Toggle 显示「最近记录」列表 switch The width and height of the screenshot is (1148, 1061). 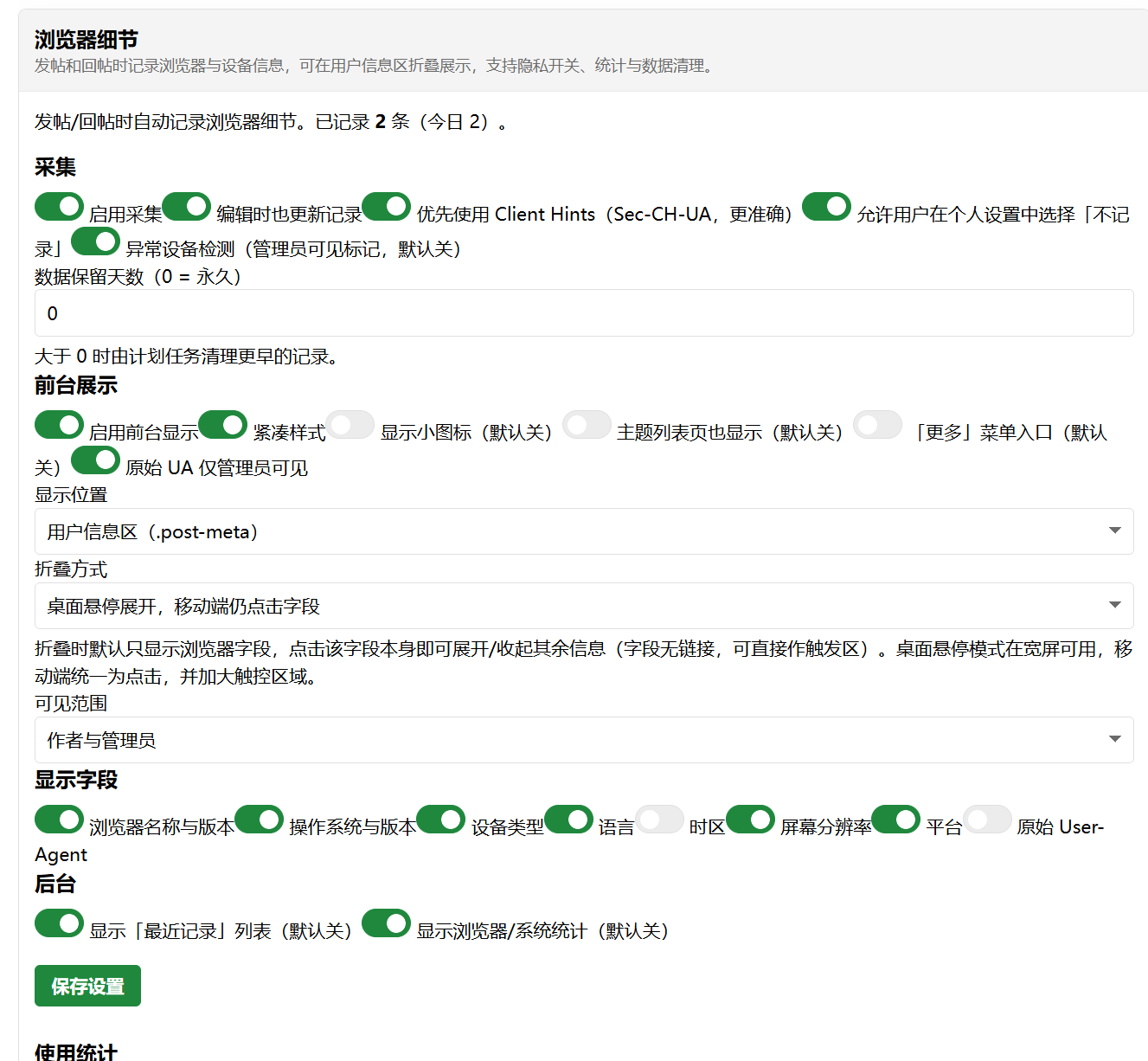point(59,923)
